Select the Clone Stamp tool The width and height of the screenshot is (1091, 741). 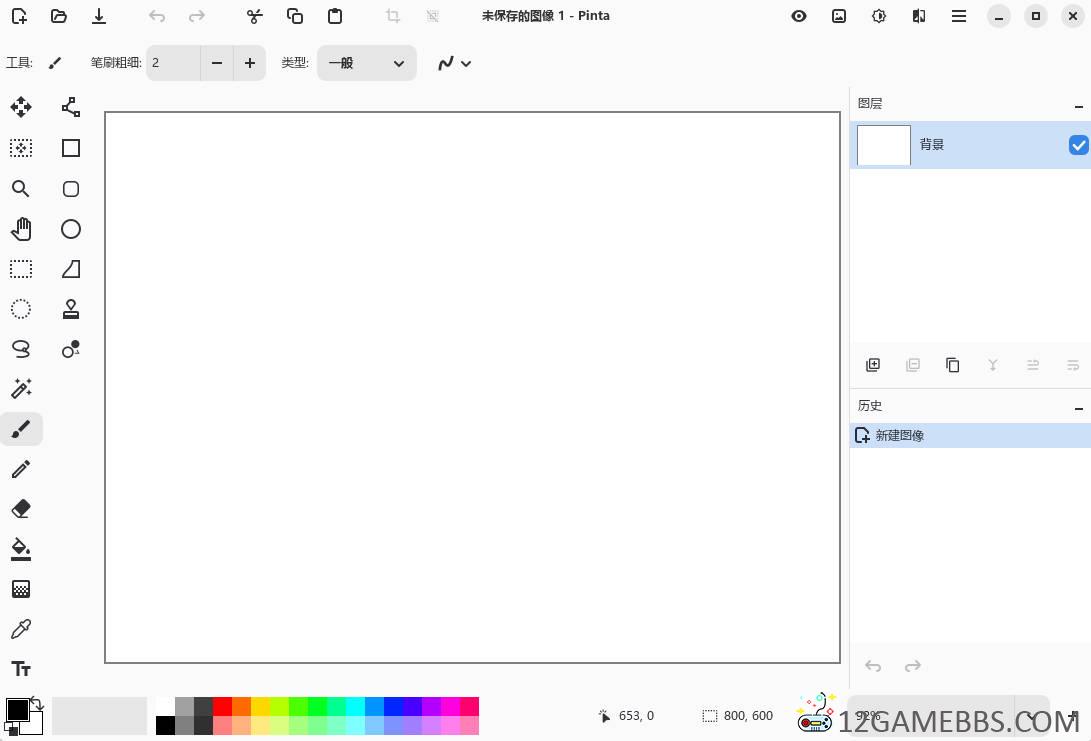(71, 309)
